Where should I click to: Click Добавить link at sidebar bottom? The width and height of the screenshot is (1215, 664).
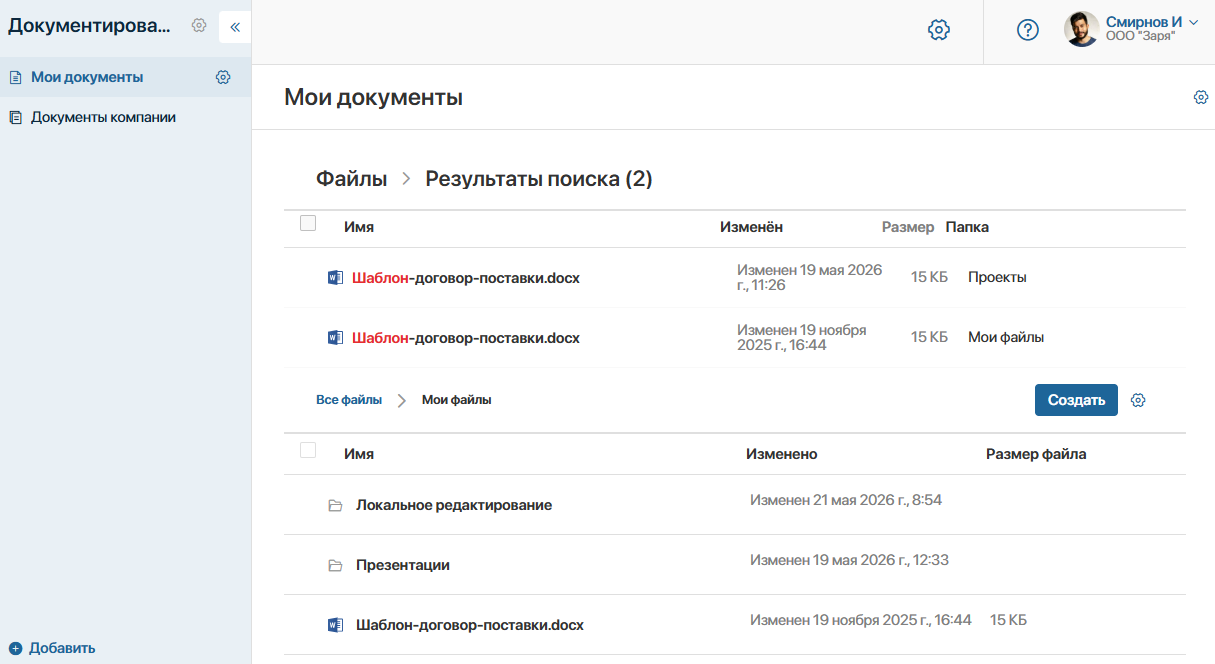[x=62, y=648]
